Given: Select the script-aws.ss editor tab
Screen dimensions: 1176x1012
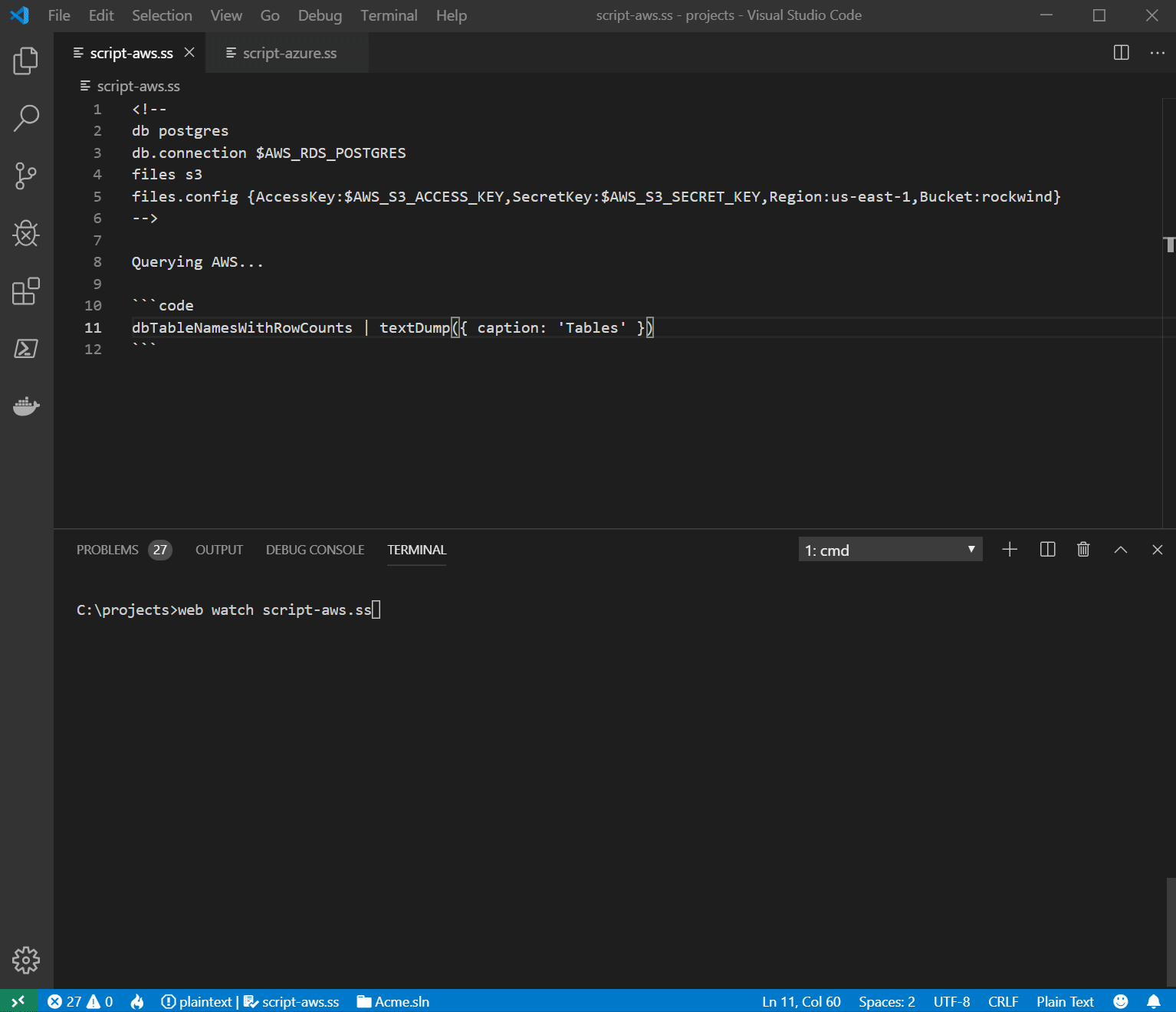Looking at the screenshot, I should (131, 53).
